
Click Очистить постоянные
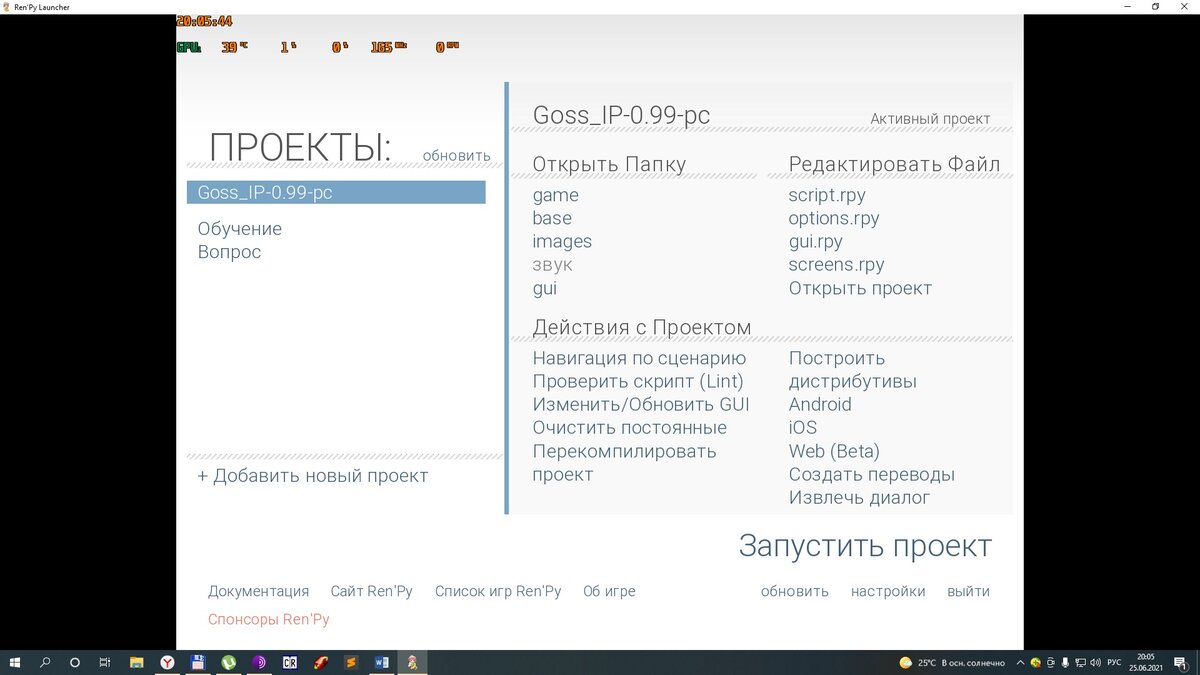(630, 428)
